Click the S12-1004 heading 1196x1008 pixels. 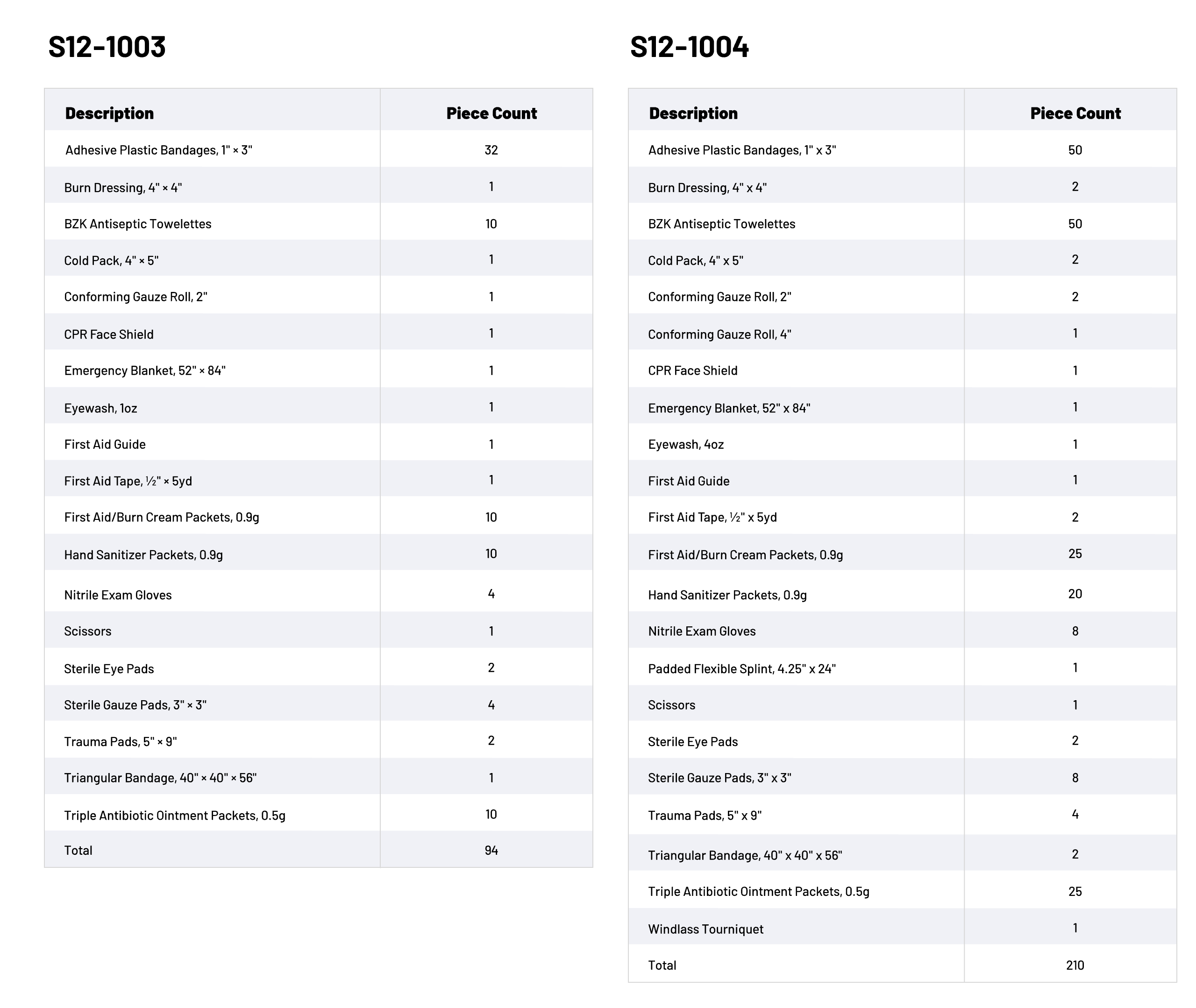tap(689, 47)
